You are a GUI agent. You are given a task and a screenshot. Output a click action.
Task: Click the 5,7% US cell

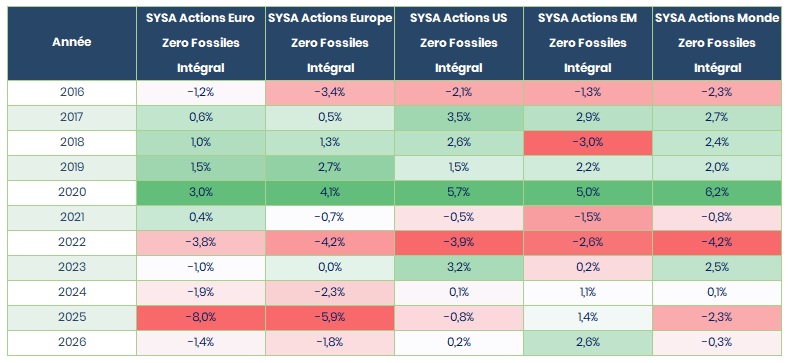(x=459, y=192)
